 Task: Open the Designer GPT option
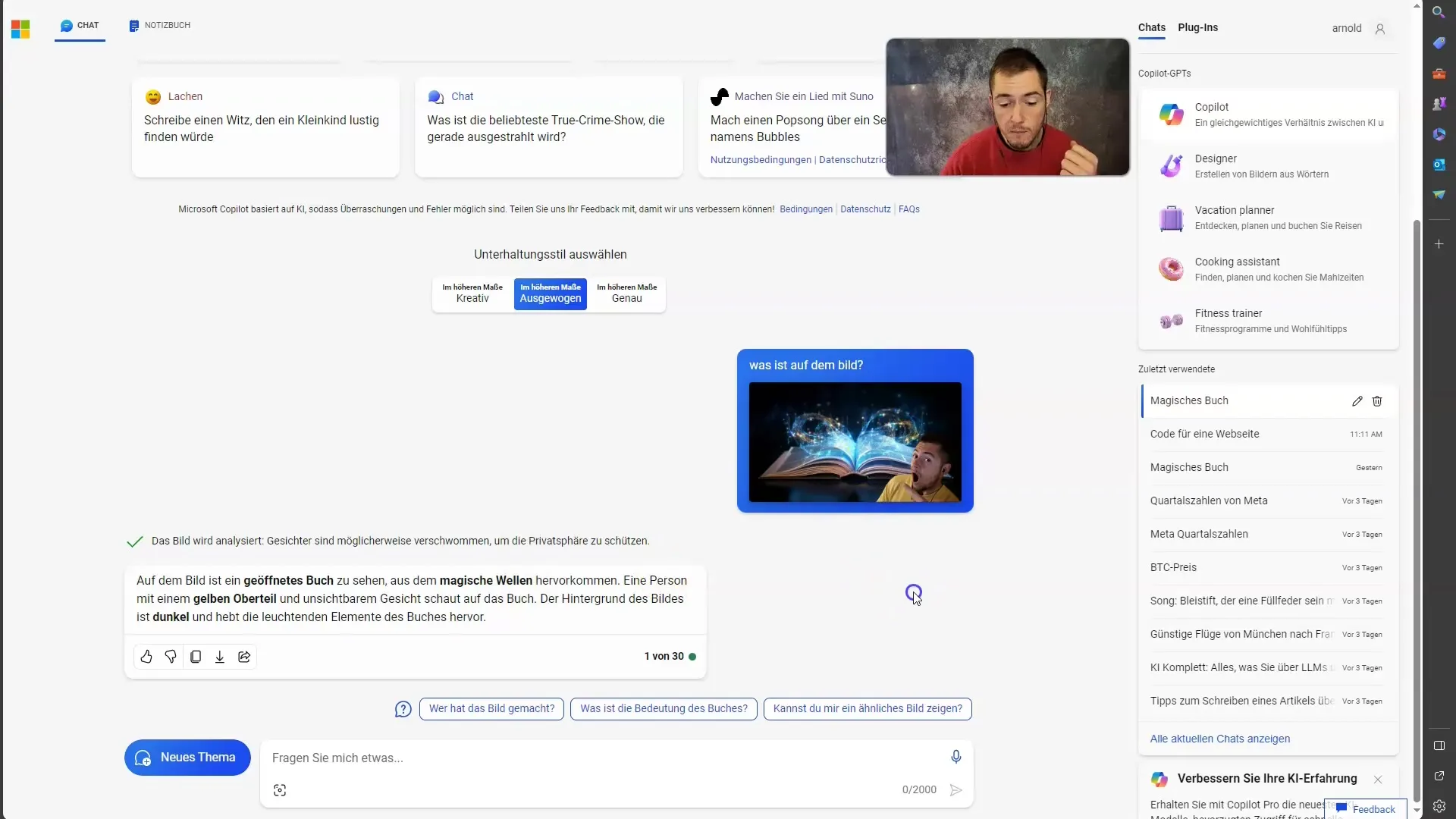1265,165
